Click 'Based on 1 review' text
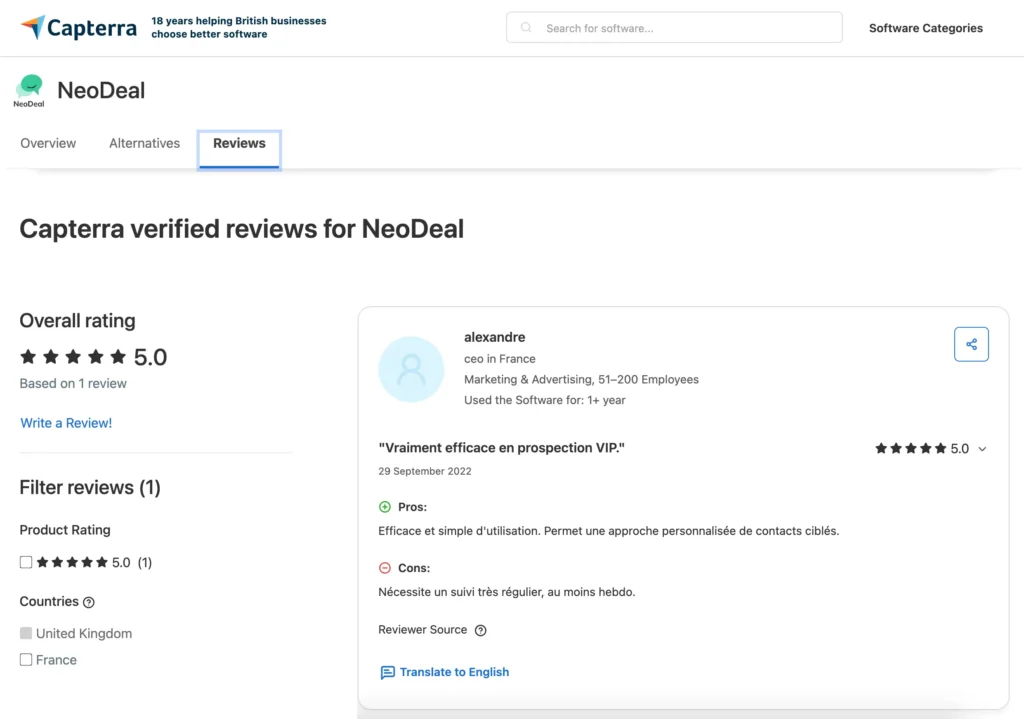 point(73,383)
